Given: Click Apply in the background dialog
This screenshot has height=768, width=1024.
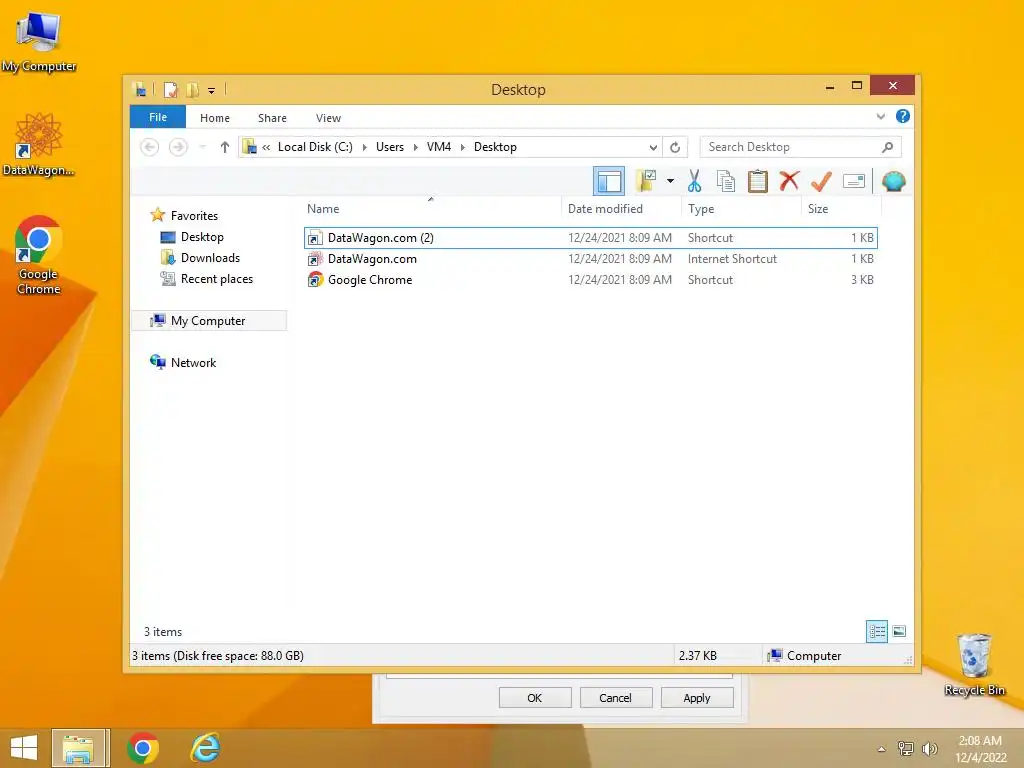Looking at the screenshot, I should coord(697,697).
